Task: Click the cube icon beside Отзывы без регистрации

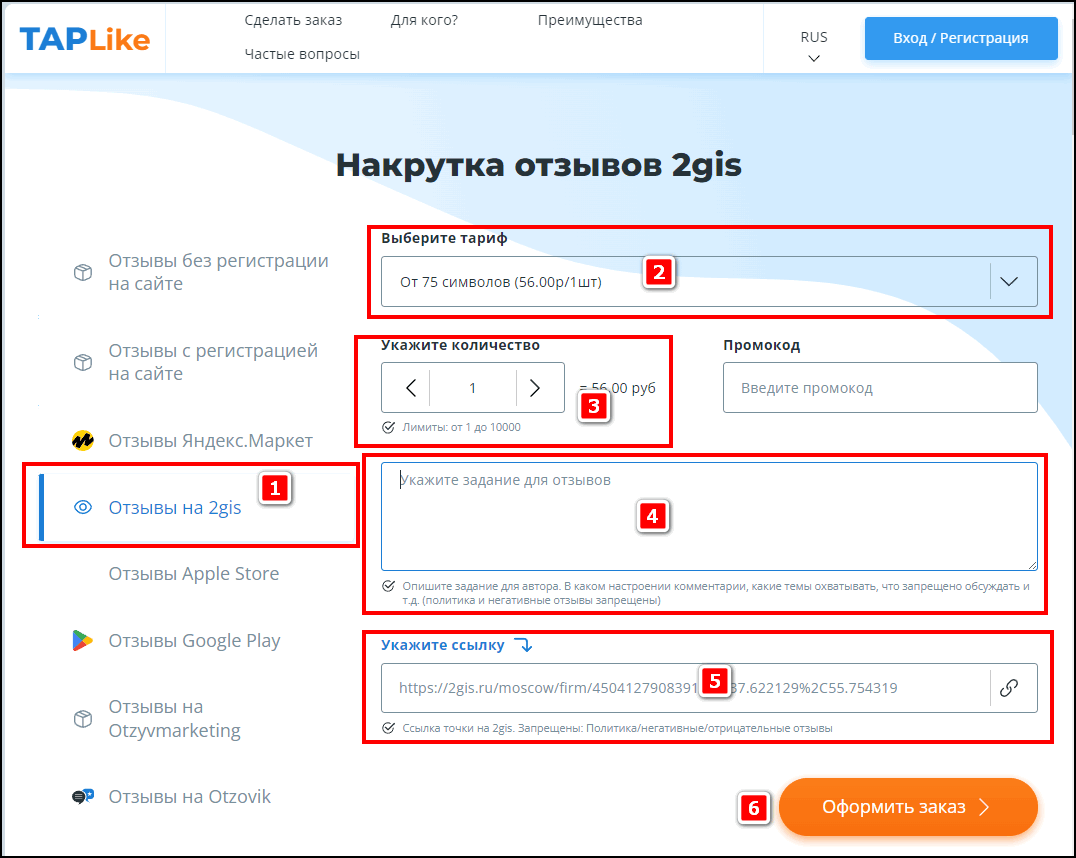Action: [83, 273]
